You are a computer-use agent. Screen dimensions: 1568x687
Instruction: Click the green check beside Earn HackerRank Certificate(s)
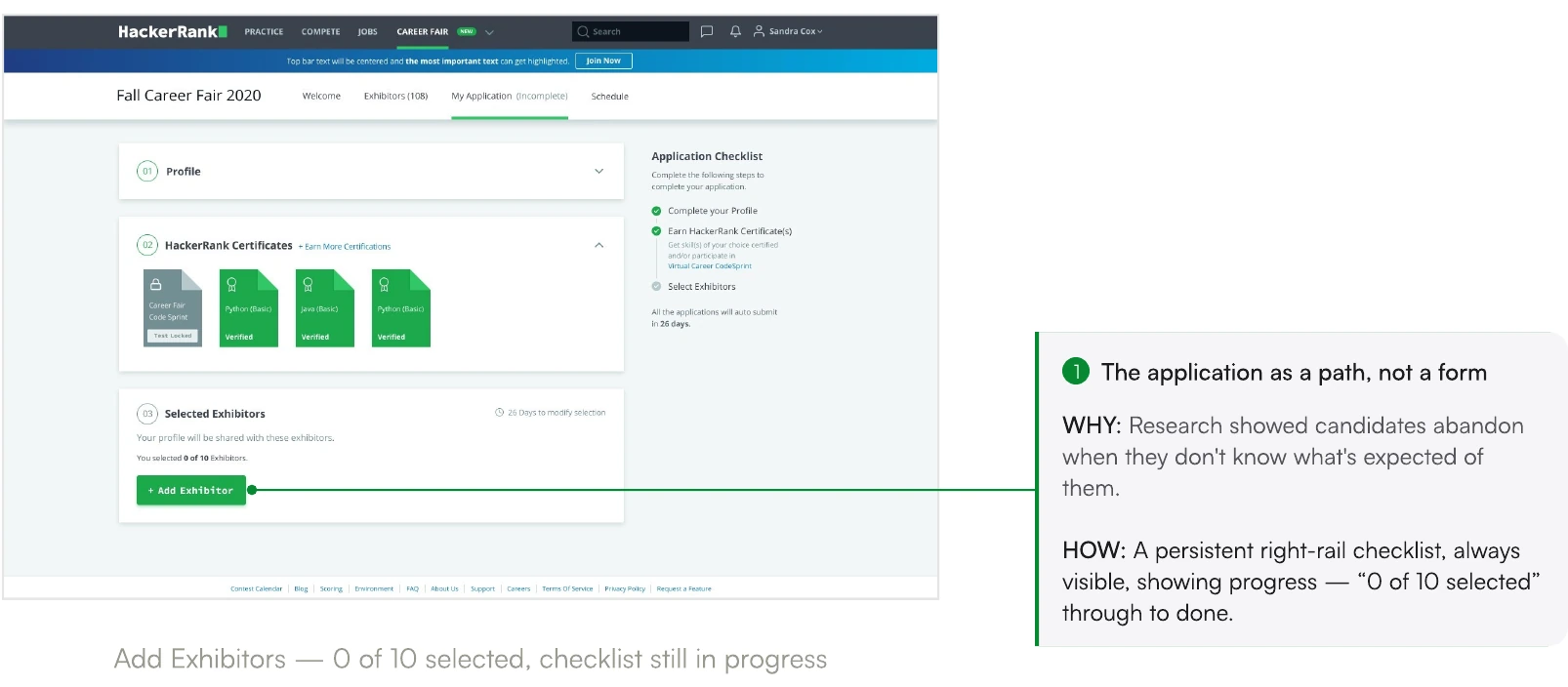[x=656, y=231]
